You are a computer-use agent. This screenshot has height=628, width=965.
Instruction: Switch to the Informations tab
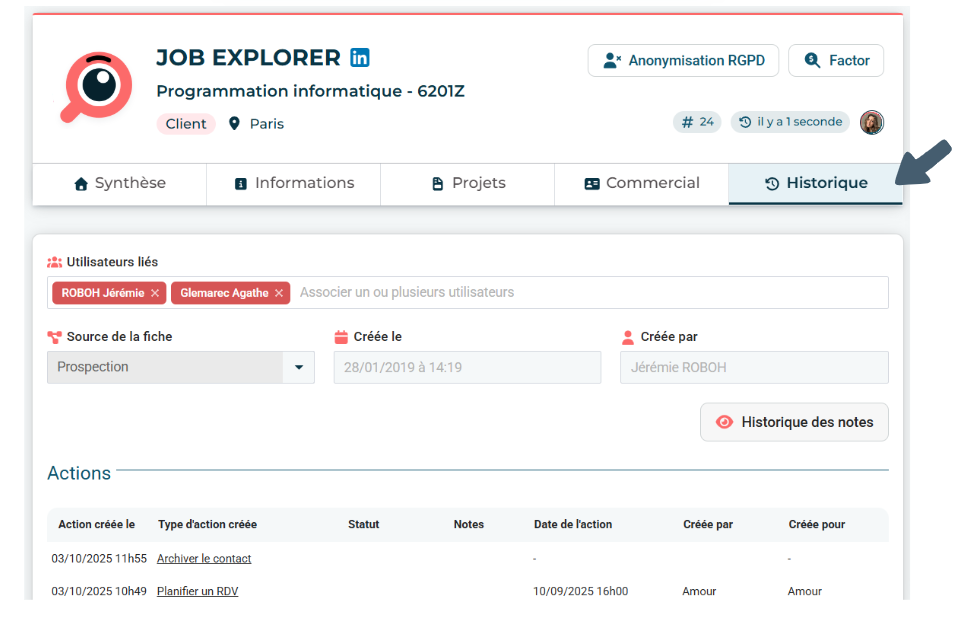(294, 183)
